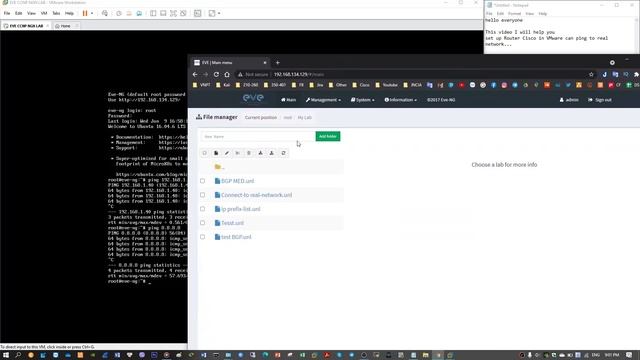Click the import upload icon
This screenshot has height=360, width=640.
click(260, 153)
